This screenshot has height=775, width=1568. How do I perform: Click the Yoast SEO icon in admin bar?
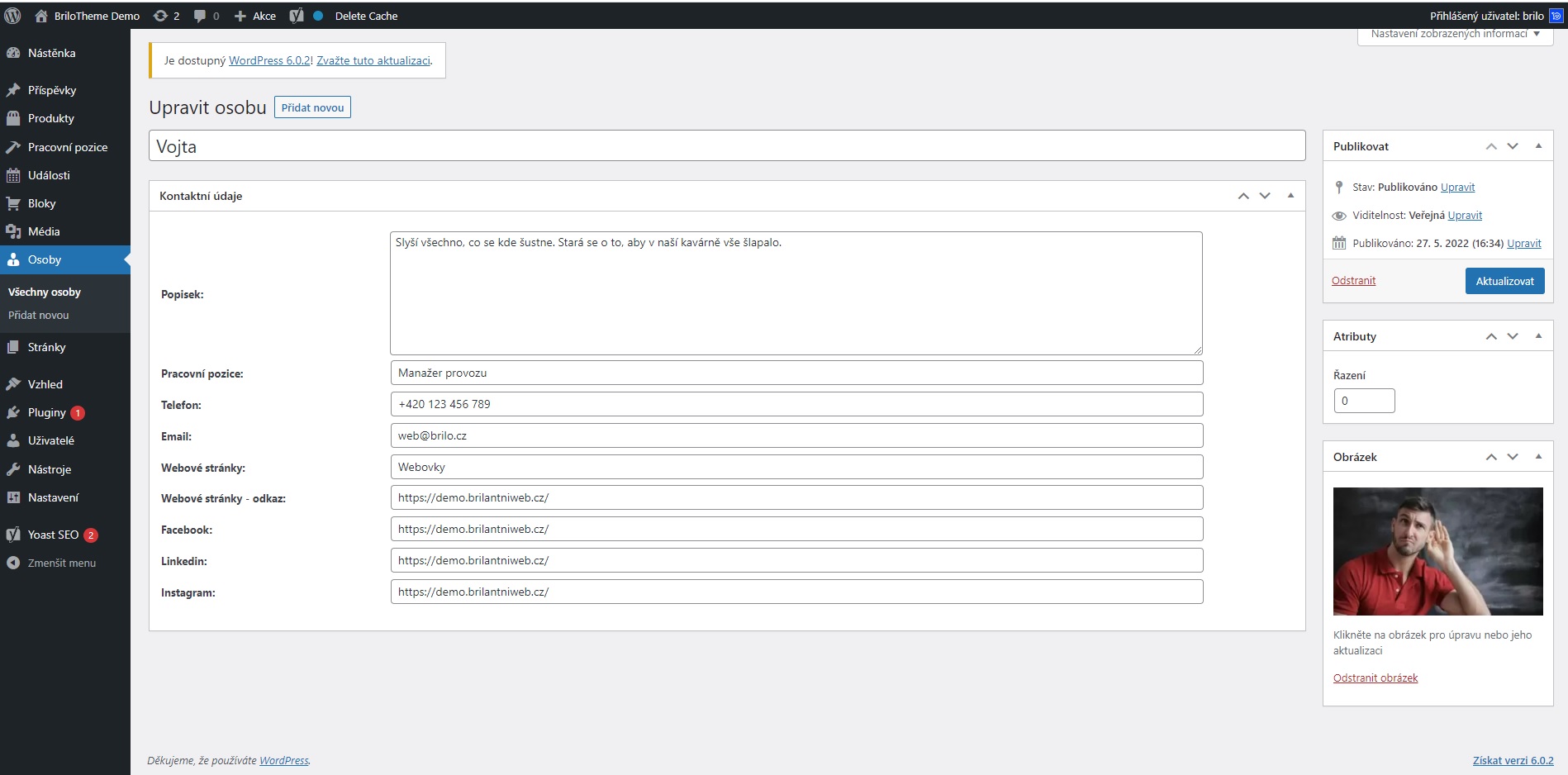pos(297,16)
